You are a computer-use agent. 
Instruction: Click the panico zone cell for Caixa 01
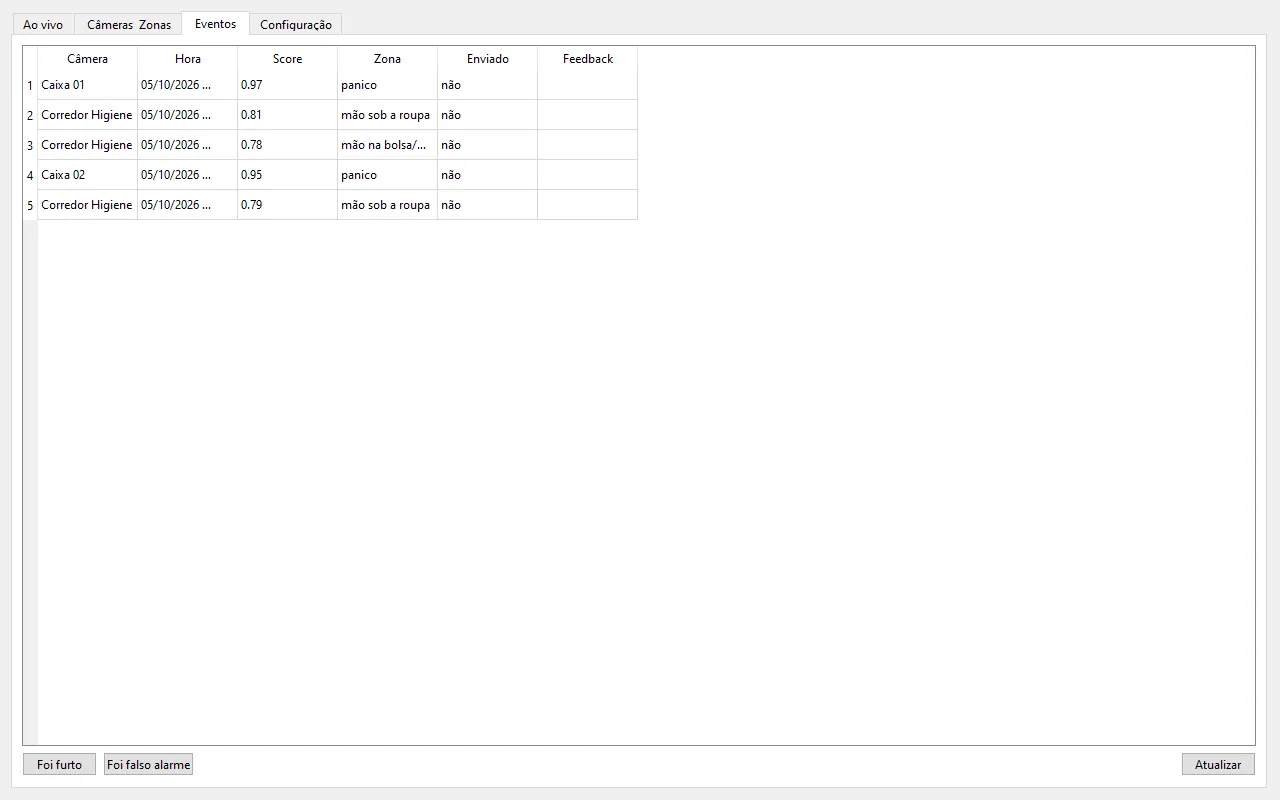tap(387, 85)
